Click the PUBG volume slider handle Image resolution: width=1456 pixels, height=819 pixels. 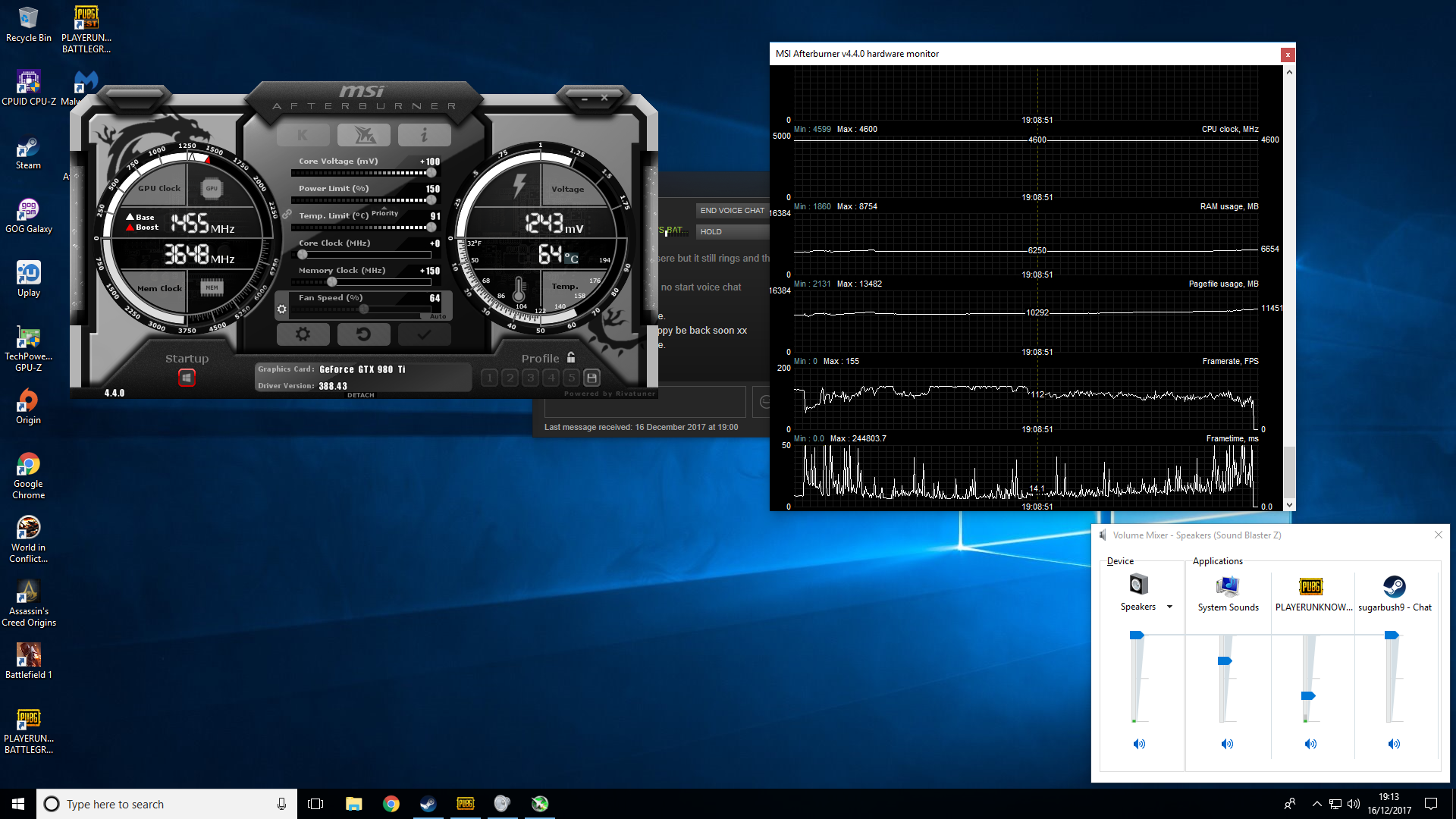coord(1308,696)
